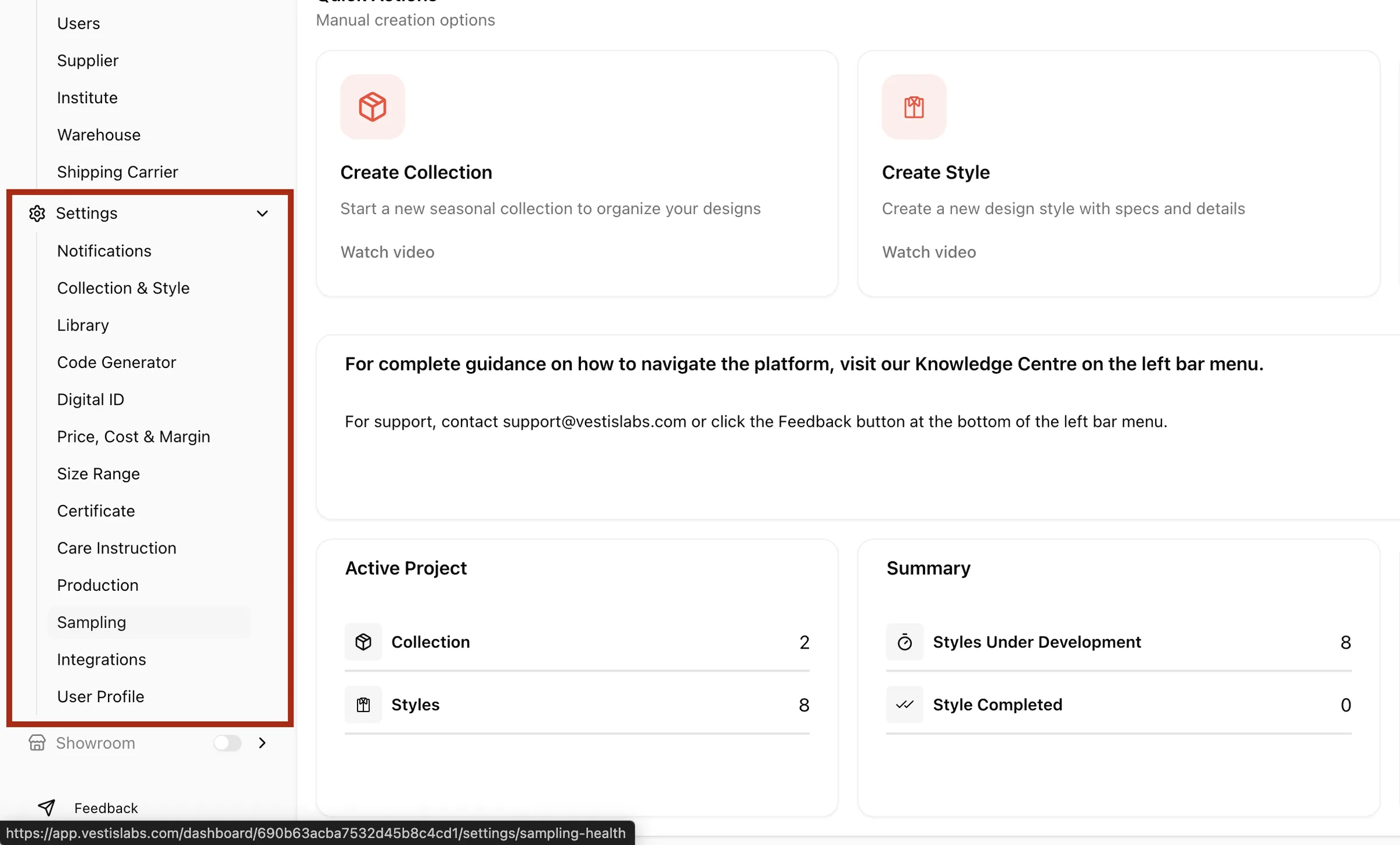Open Notifications settings
1400x845 pixels.
[x=104, y=251]
